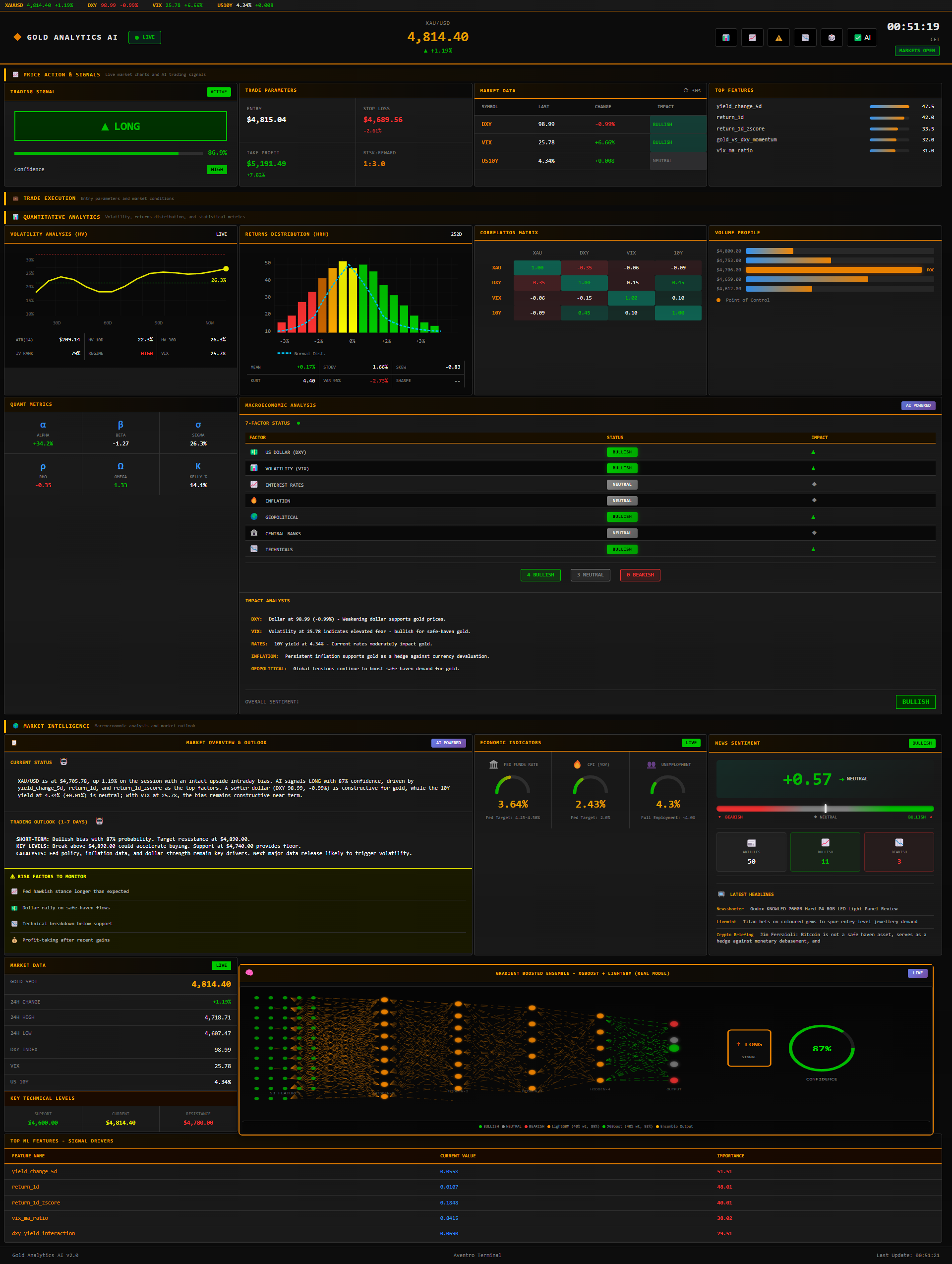Click the XAU-DXY -0.35 correlation cell

click(x=584, y=268)
